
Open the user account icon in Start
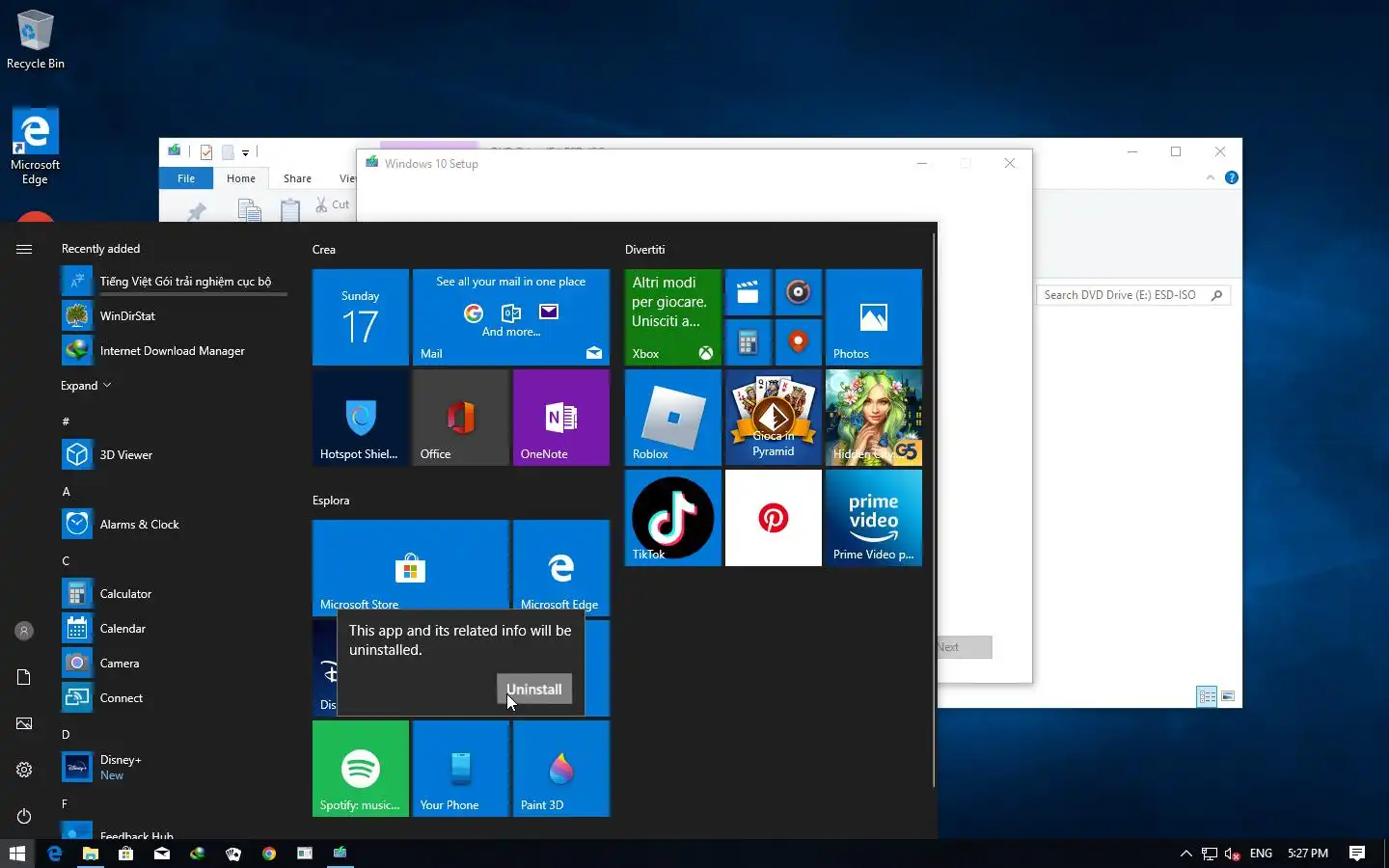click(x=24, y=631)
